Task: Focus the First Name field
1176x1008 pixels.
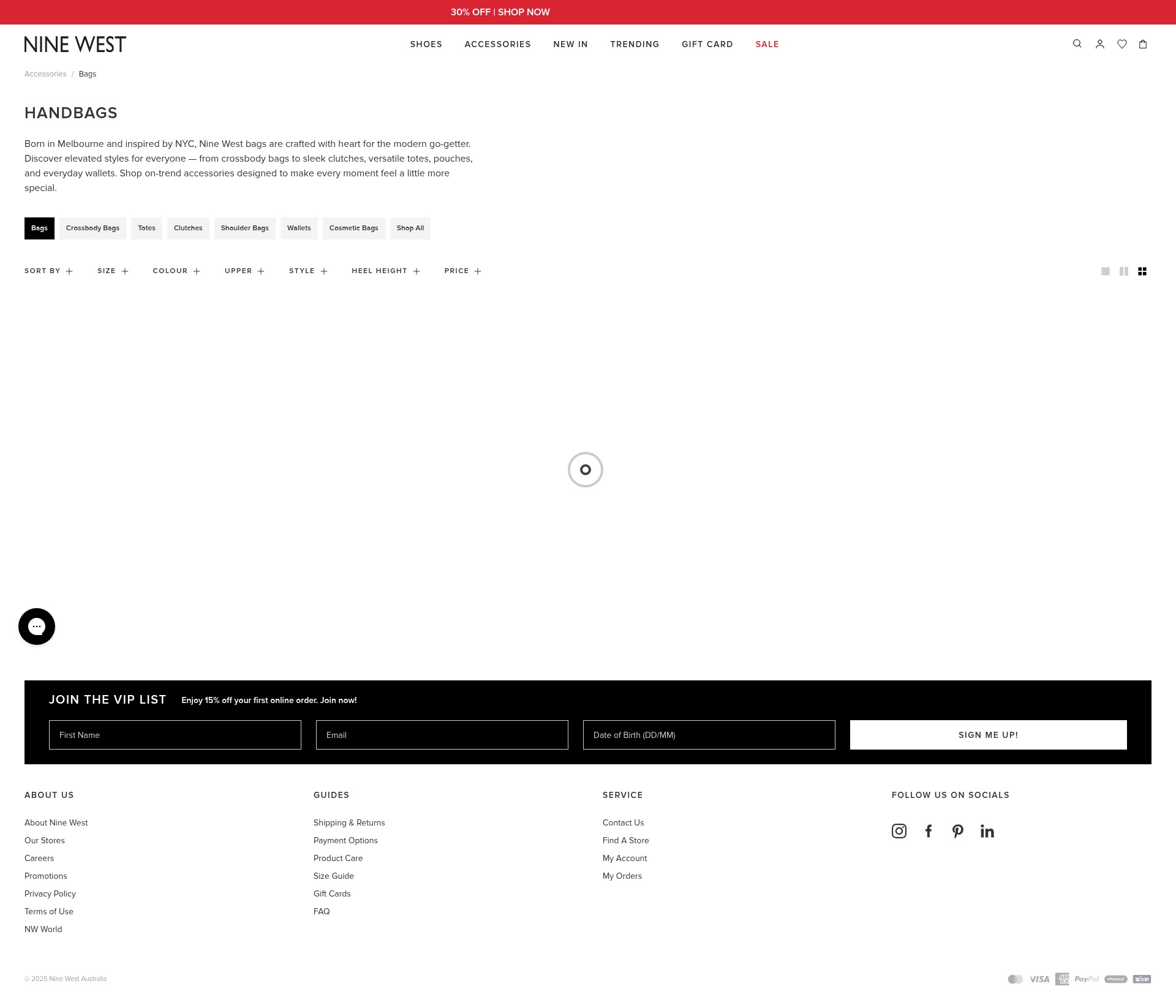Action: click(x=175, y=735)
